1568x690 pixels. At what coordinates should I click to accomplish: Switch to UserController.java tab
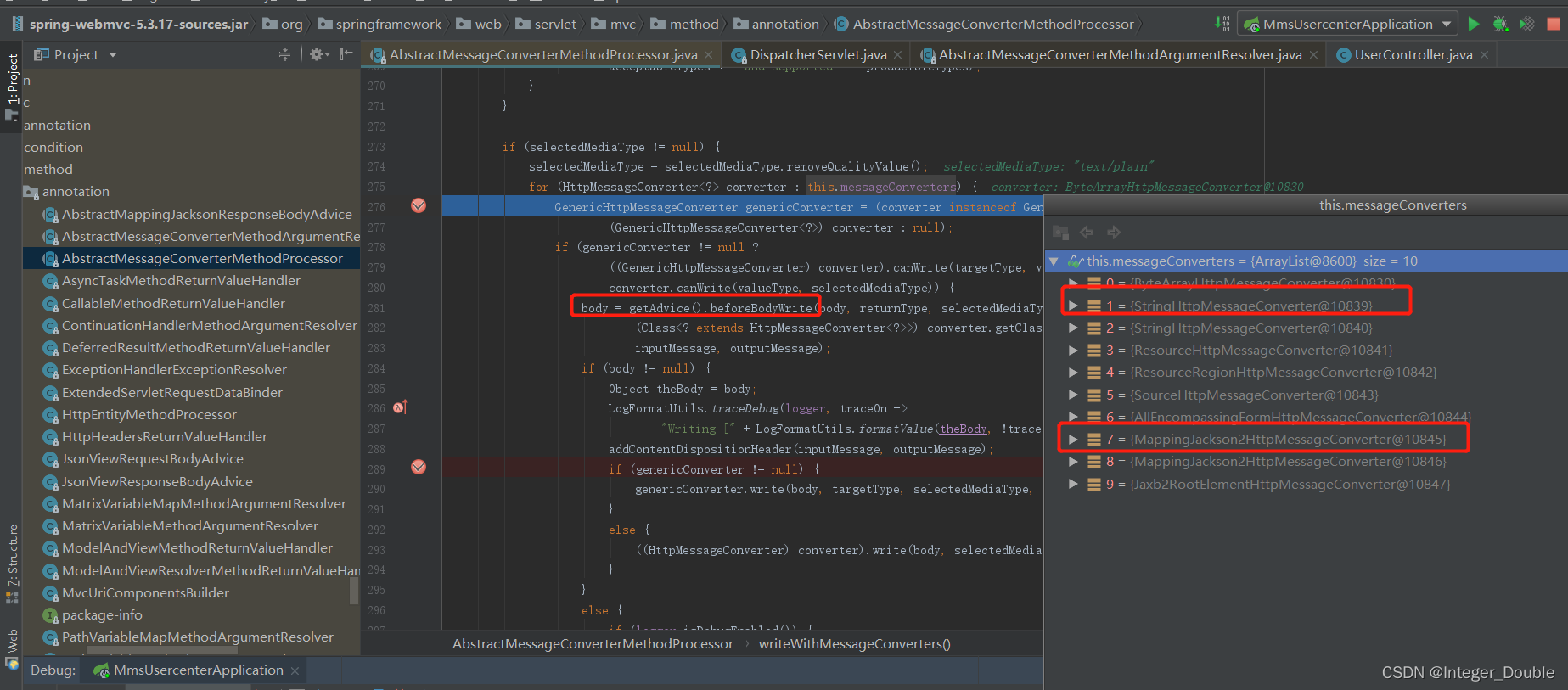(x=1413, y=54)
